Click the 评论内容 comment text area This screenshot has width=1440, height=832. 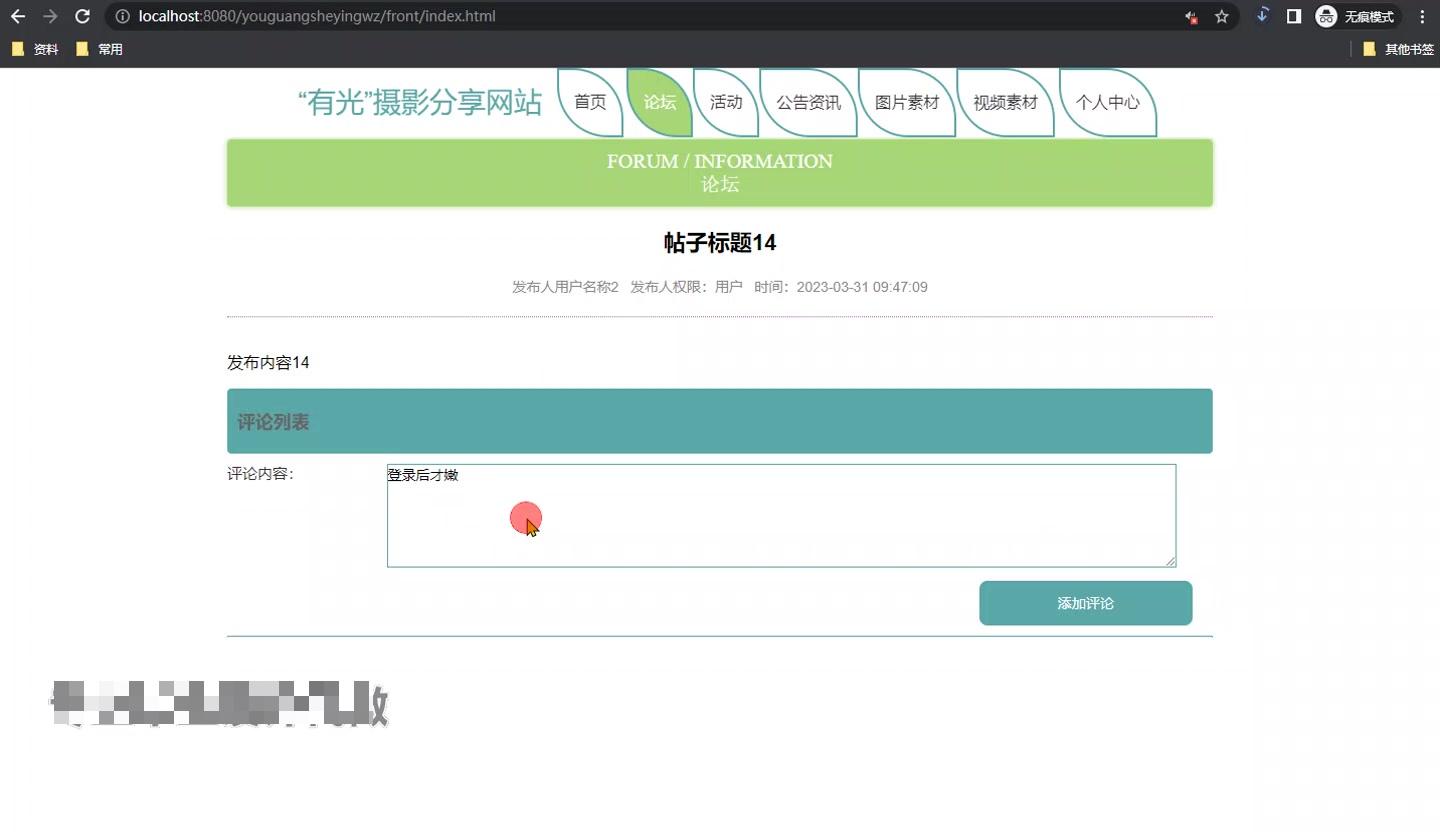[x=781, y=515]
